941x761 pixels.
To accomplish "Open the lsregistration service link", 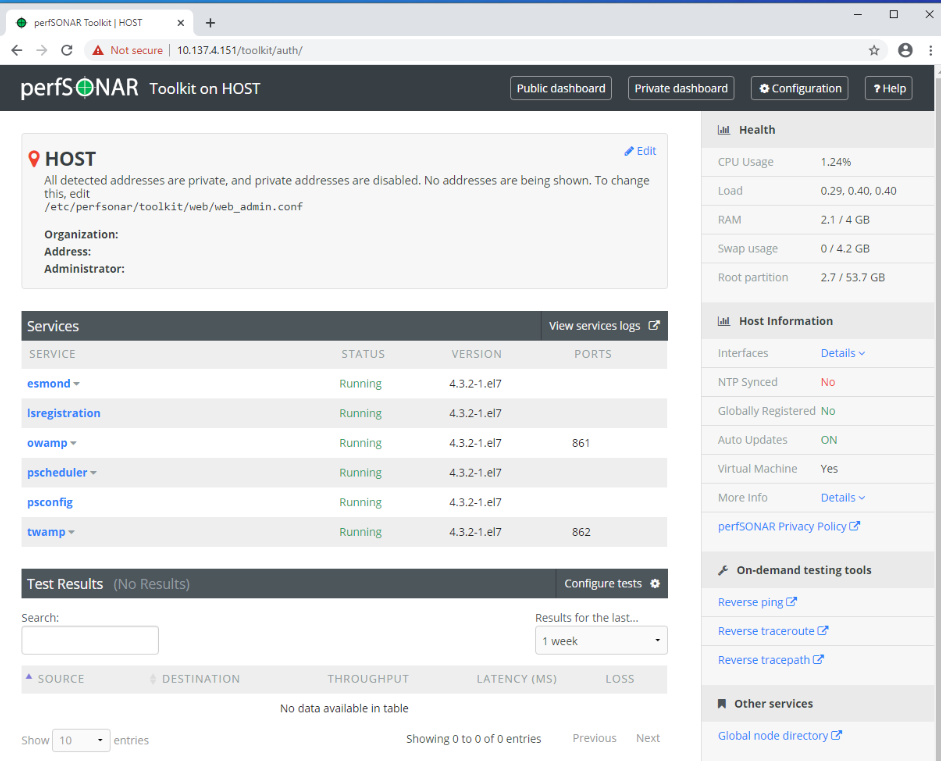I will (x=64, y=413).
